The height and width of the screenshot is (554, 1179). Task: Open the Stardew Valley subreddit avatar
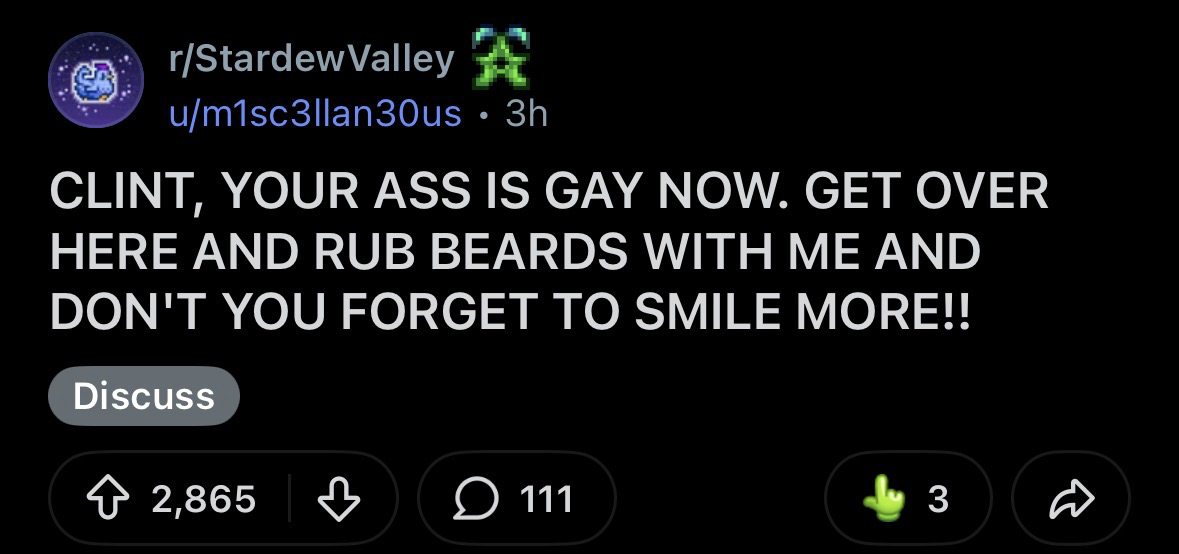coord(97,80)
